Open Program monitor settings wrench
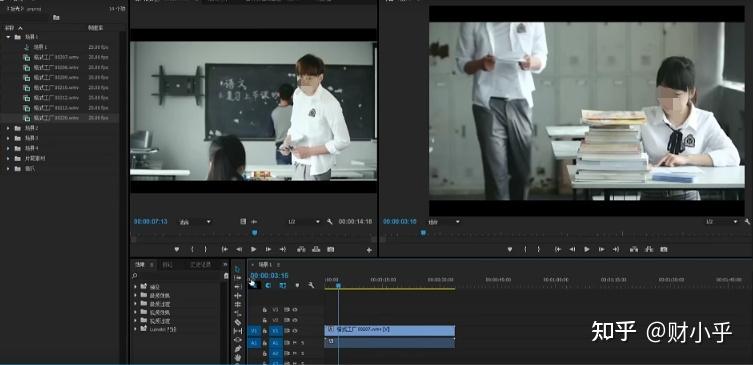 coord(747,221)
